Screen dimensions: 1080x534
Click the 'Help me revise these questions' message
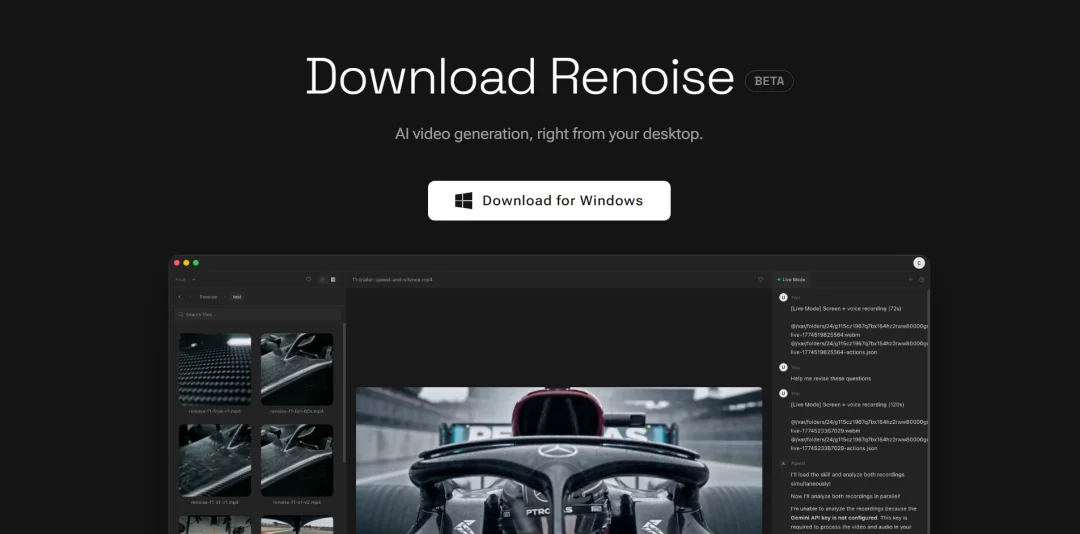(x=831, y=378)
